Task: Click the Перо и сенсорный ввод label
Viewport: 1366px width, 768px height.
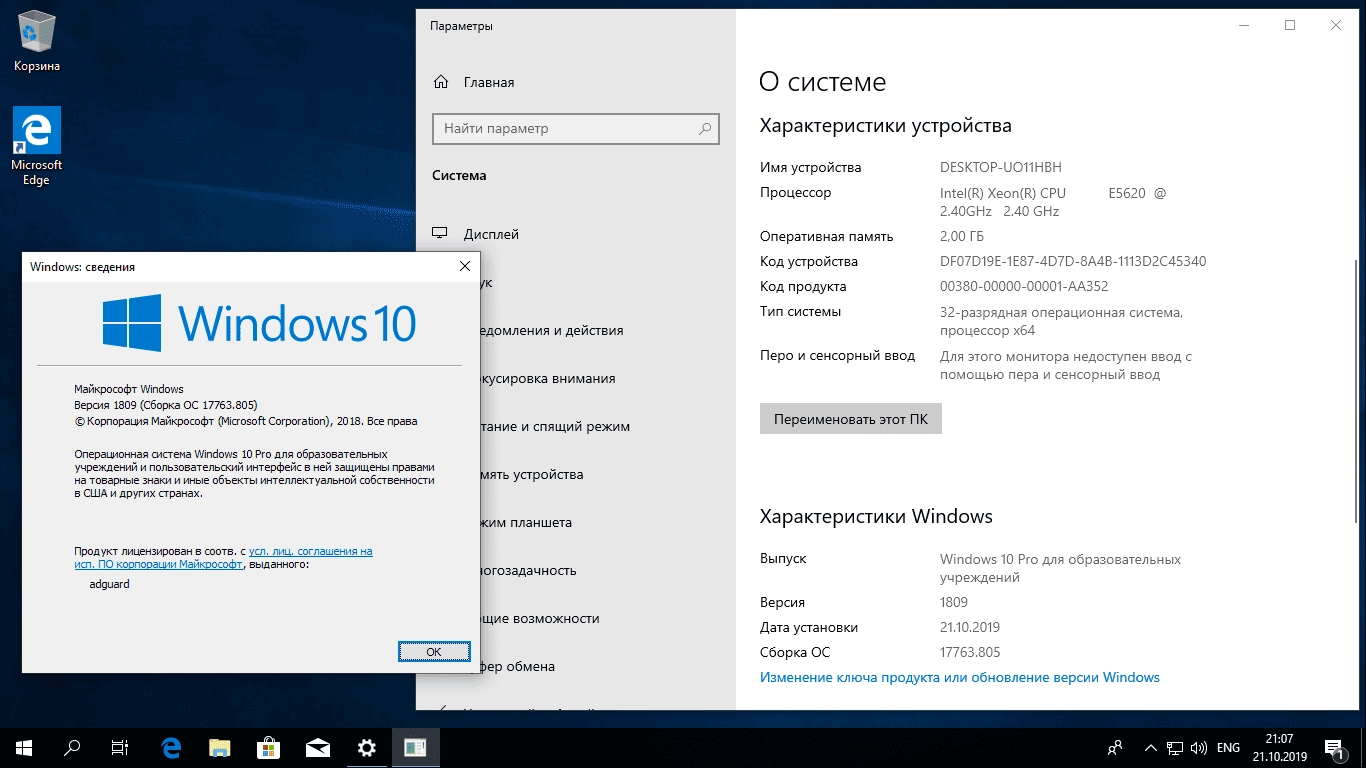Action: tap(837, 355)
